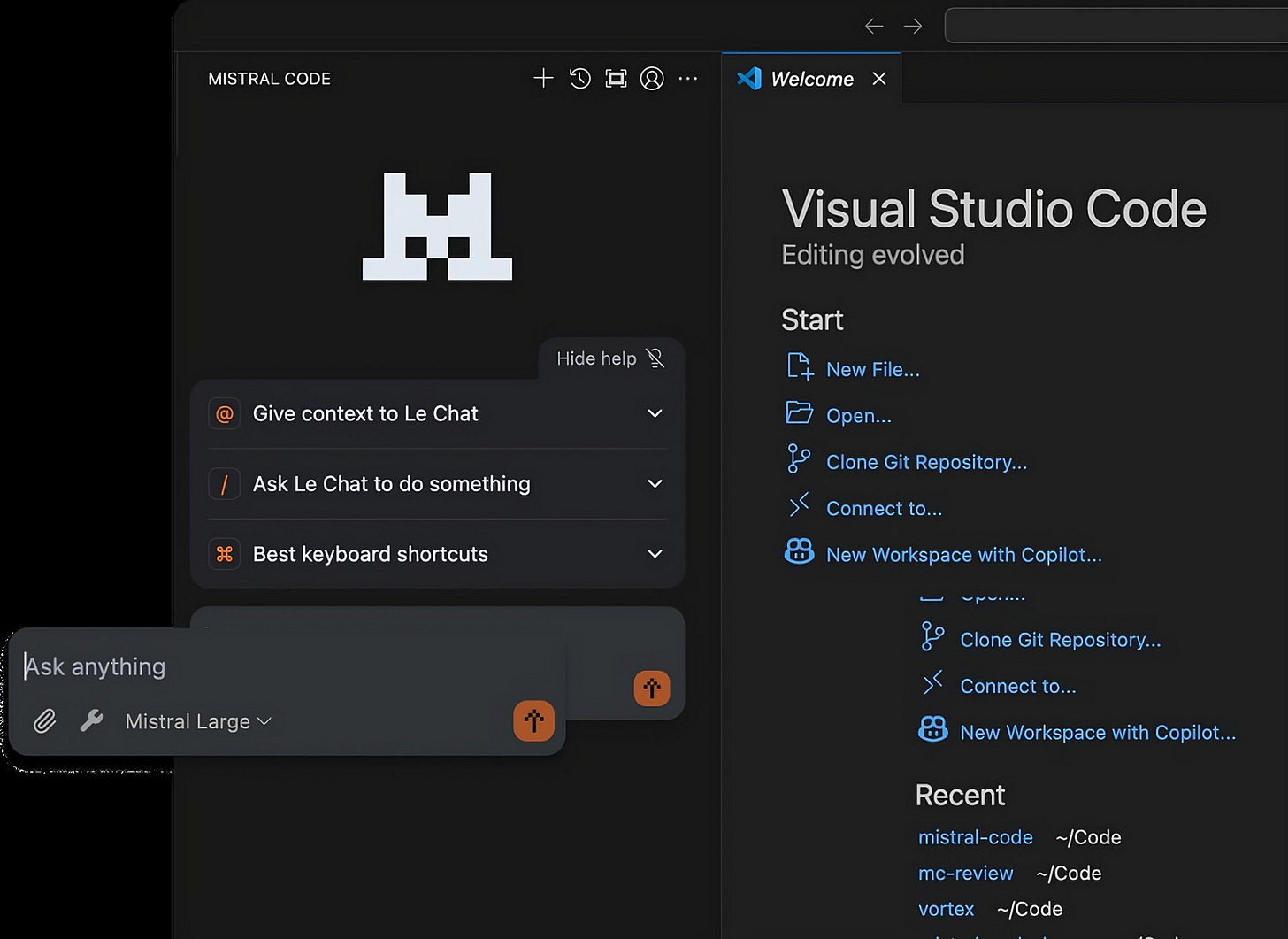Viewport: 1288px width, 939px height.
Task: Send the prompt with the orange arrow icon
Action: tap(533, 721)
